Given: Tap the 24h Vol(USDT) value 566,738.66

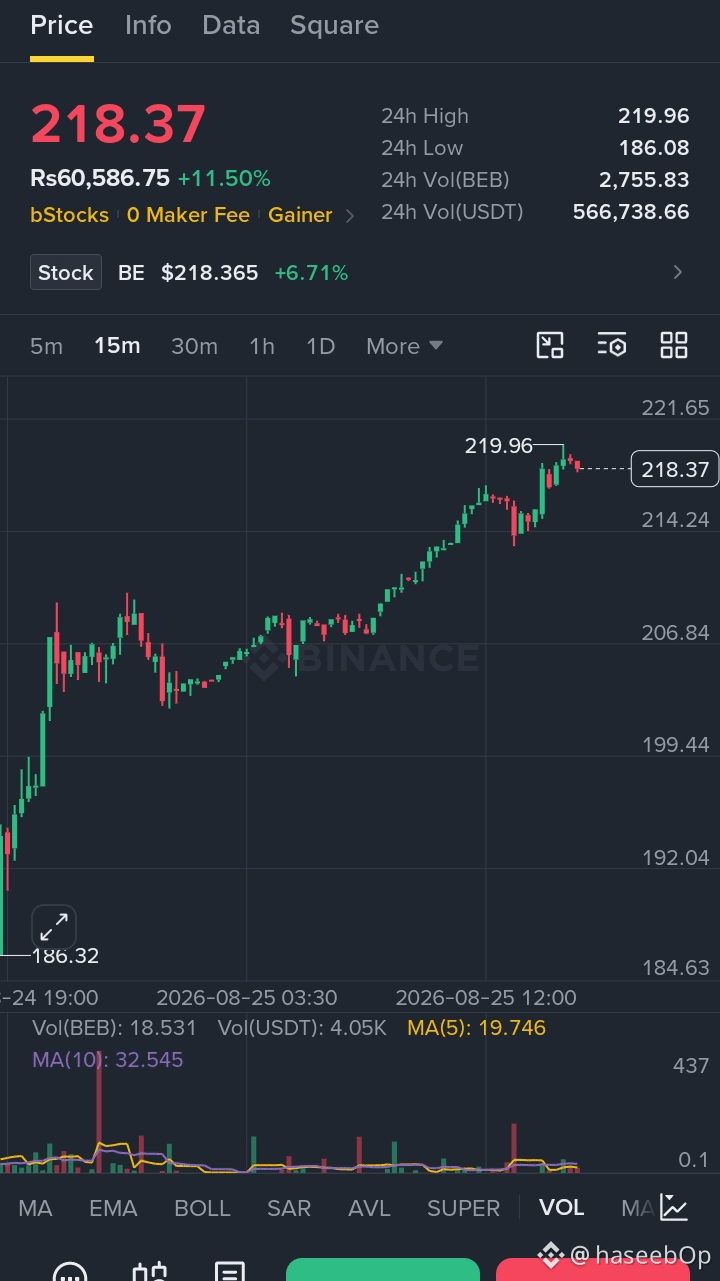Looking at the screenshot, I should click(x=631, y=212).
